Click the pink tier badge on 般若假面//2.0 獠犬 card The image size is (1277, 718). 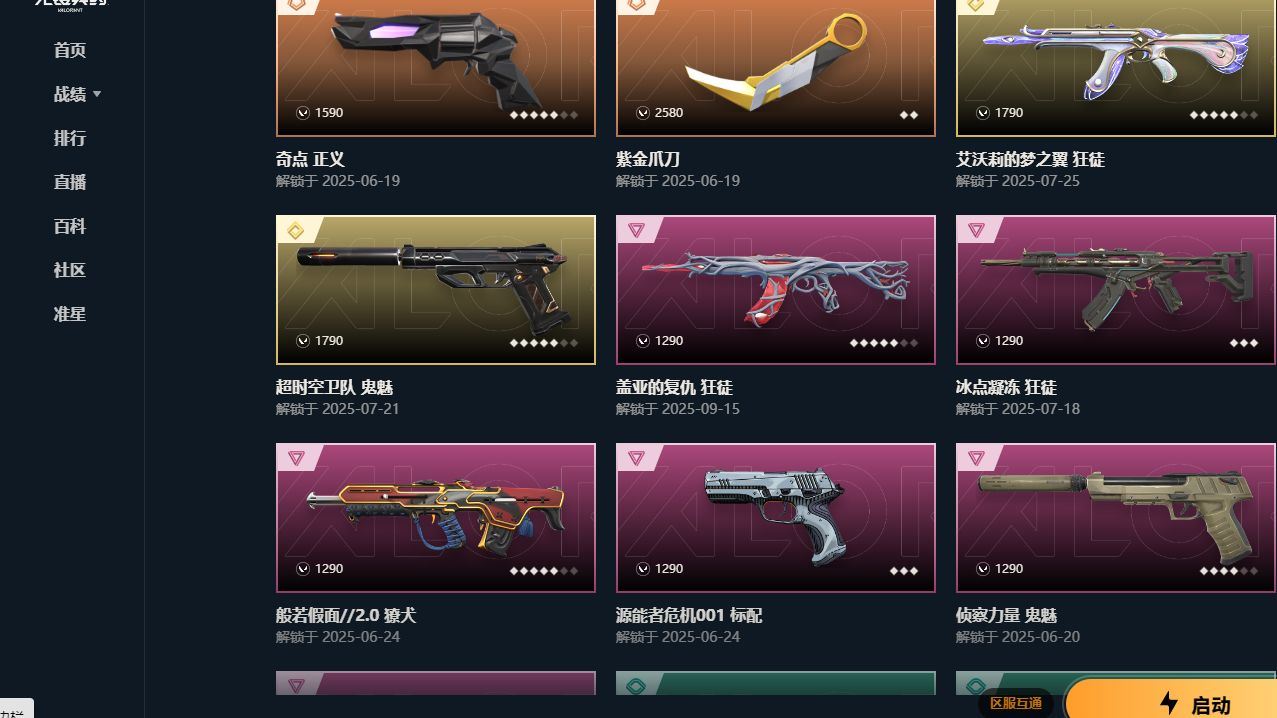[296, 459]
